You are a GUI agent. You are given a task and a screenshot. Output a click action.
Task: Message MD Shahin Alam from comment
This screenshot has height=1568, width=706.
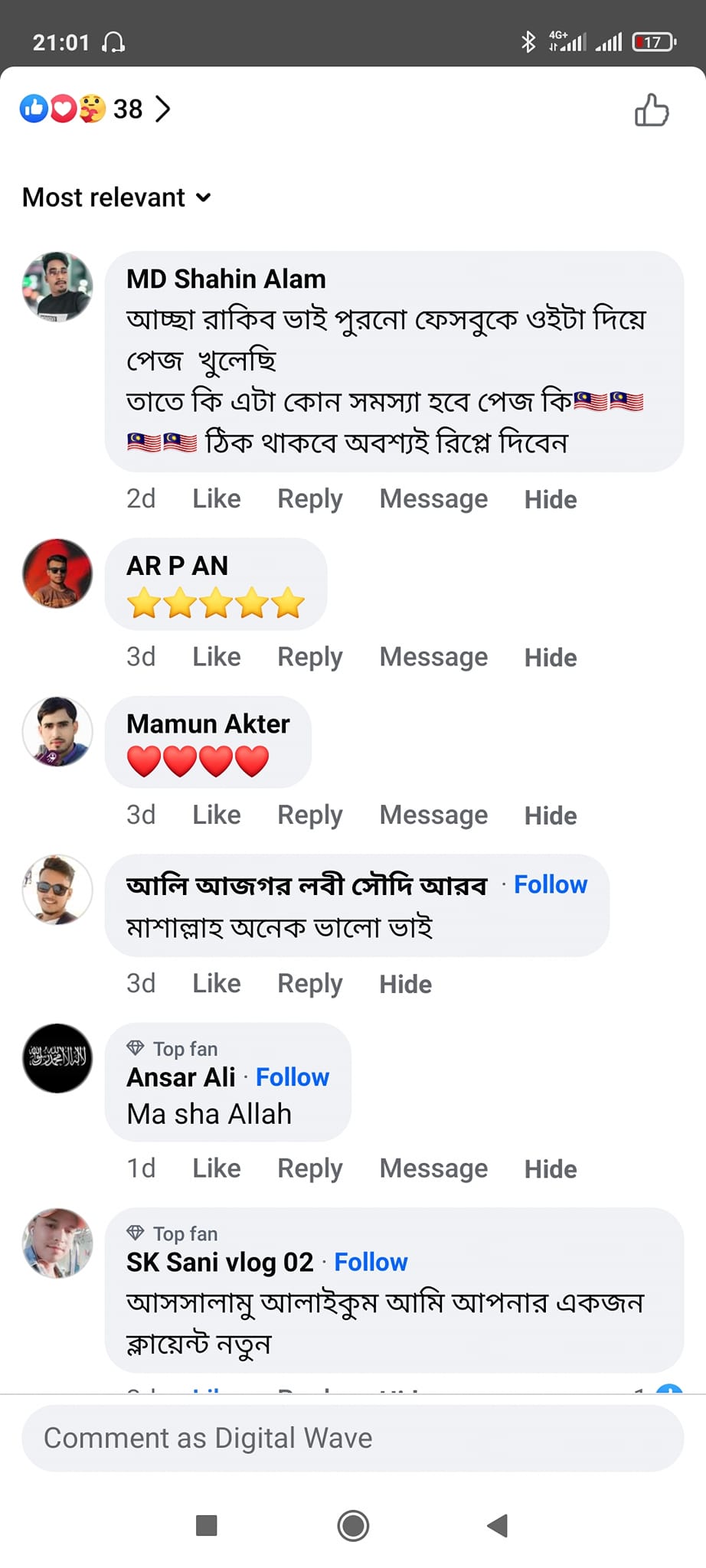433,499
